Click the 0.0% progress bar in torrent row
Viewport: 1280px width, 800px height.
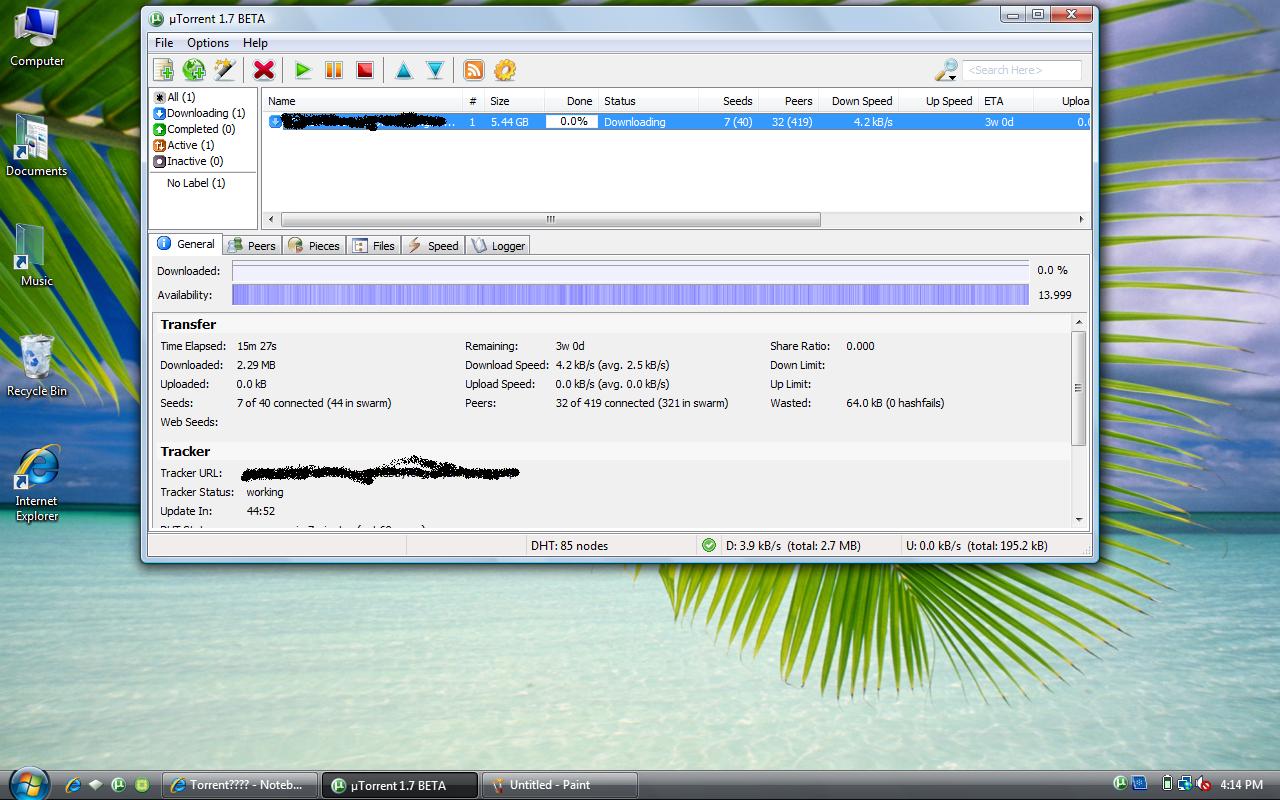(x=572, y=122)
